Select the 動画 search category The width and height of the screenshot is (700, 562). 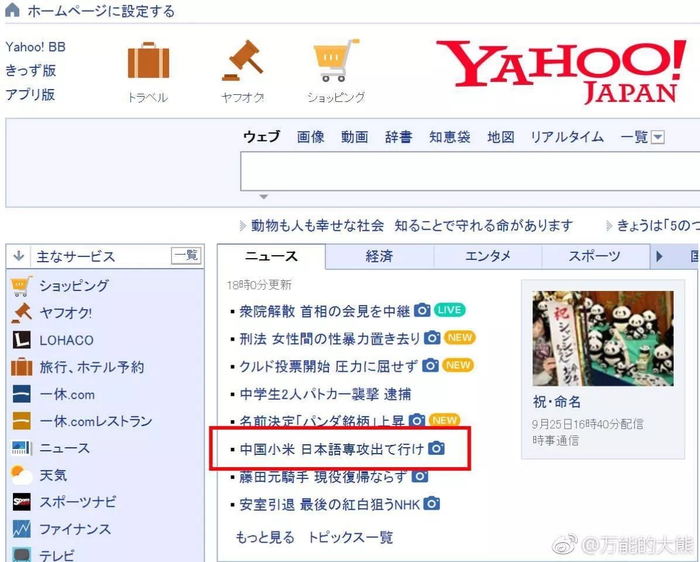354,137
